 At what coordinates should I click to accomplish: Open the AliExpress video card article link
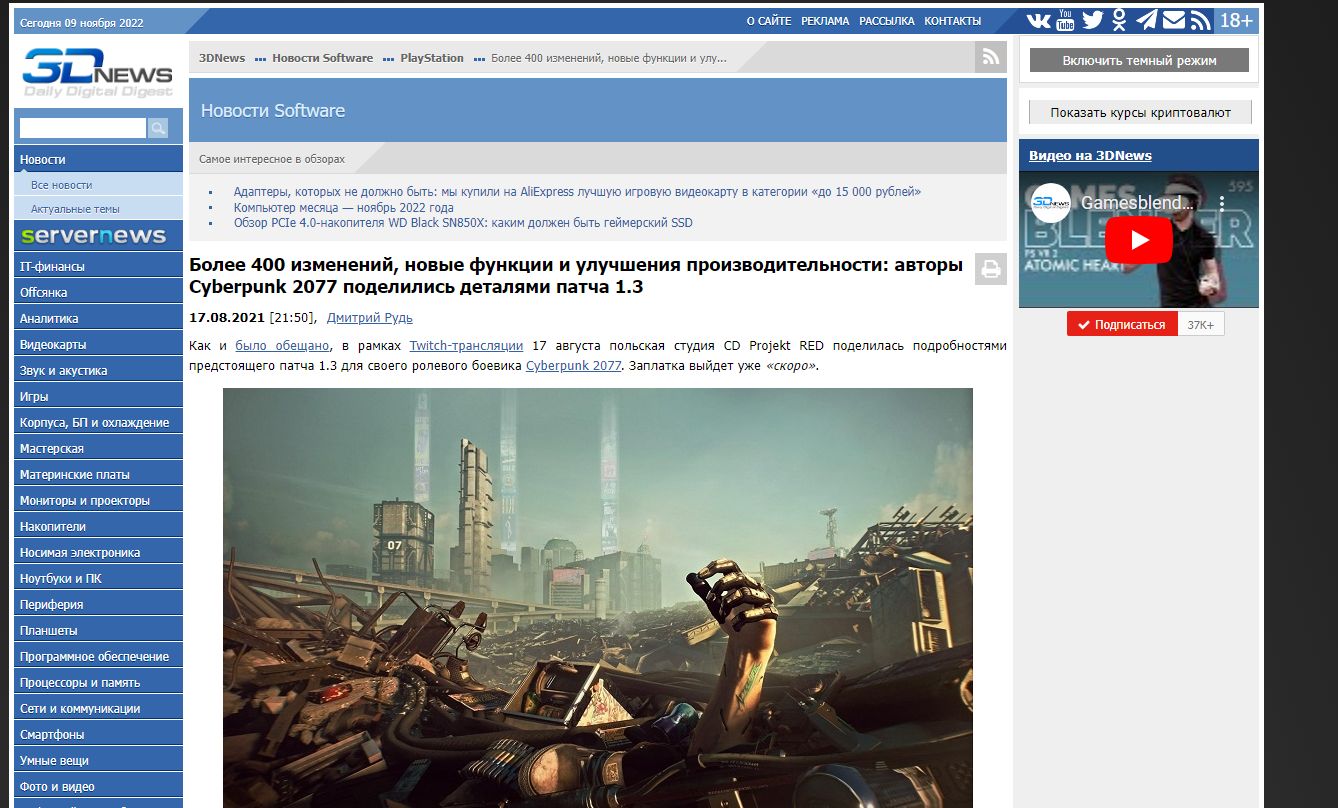(x=577, y=191)
